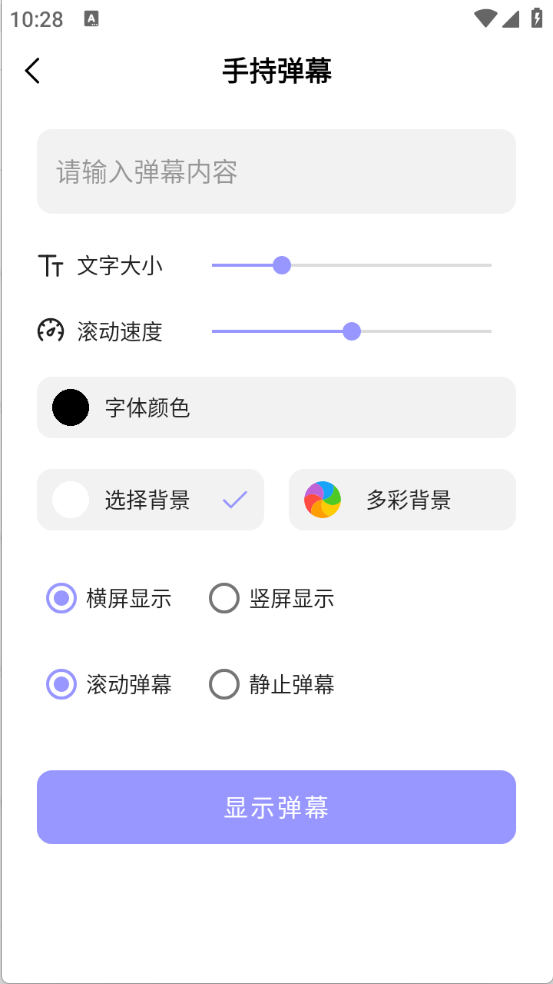Image resolution: width=553 pixels, height=984 pixels.
Task: Click the 滚动速度 slider handle
Action: 352,331
